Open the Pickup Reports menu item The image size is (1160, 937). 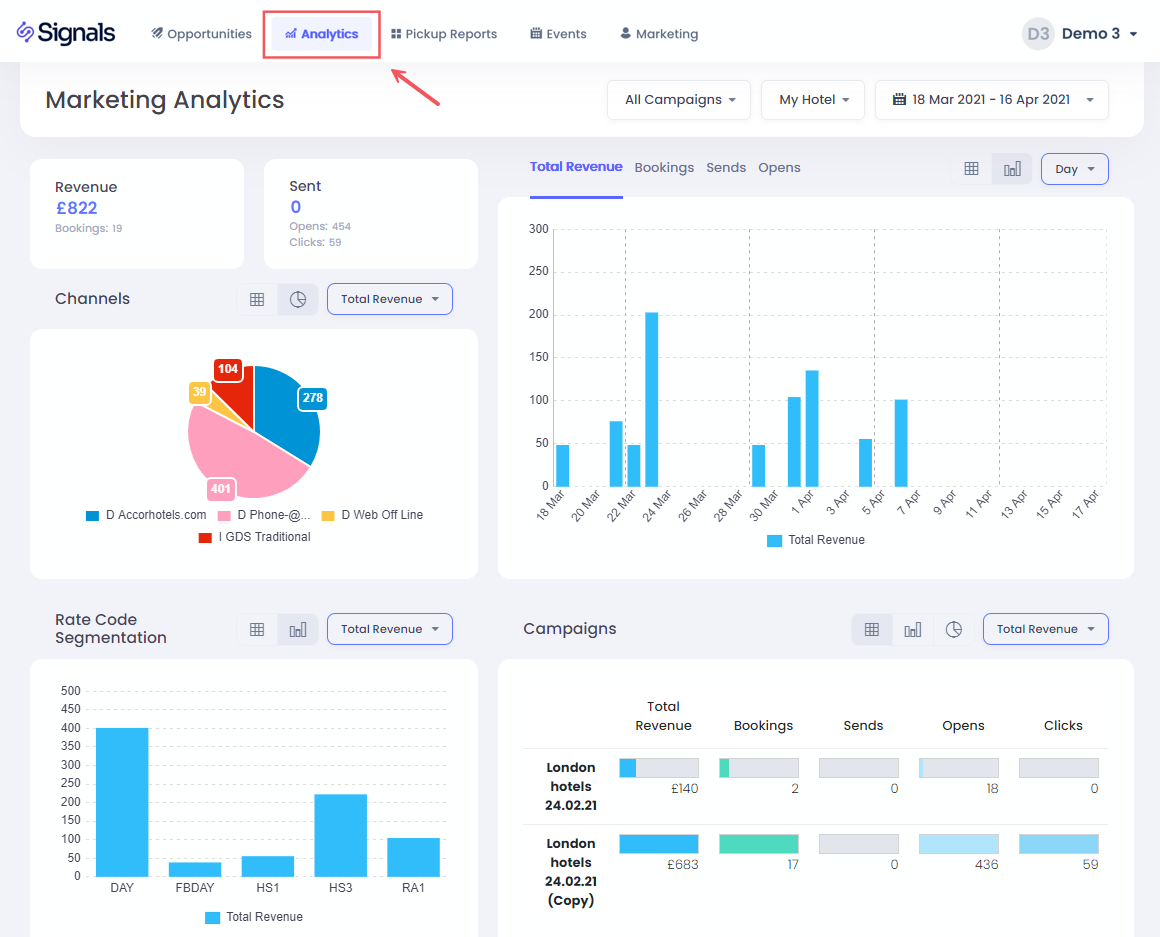pos(444,34)
